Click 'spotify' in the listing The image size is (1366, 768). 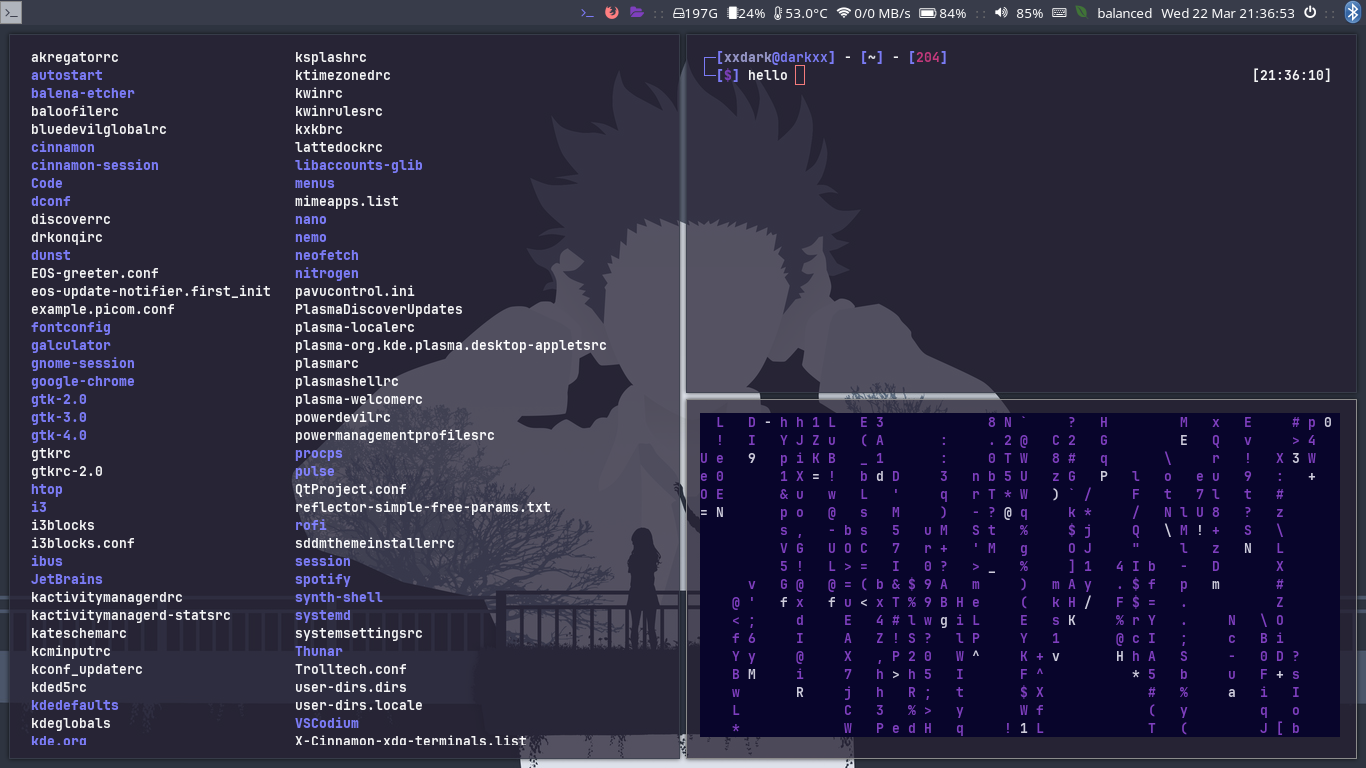point(323,579)
